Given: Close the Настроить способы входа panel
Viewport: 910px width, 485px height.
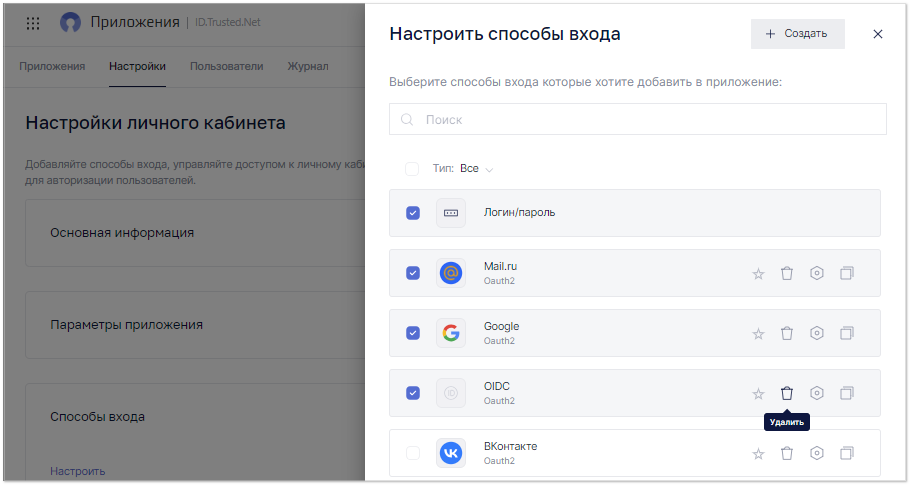Looking at the screenshot, I should pyautogui.click(x=878, y=34).
